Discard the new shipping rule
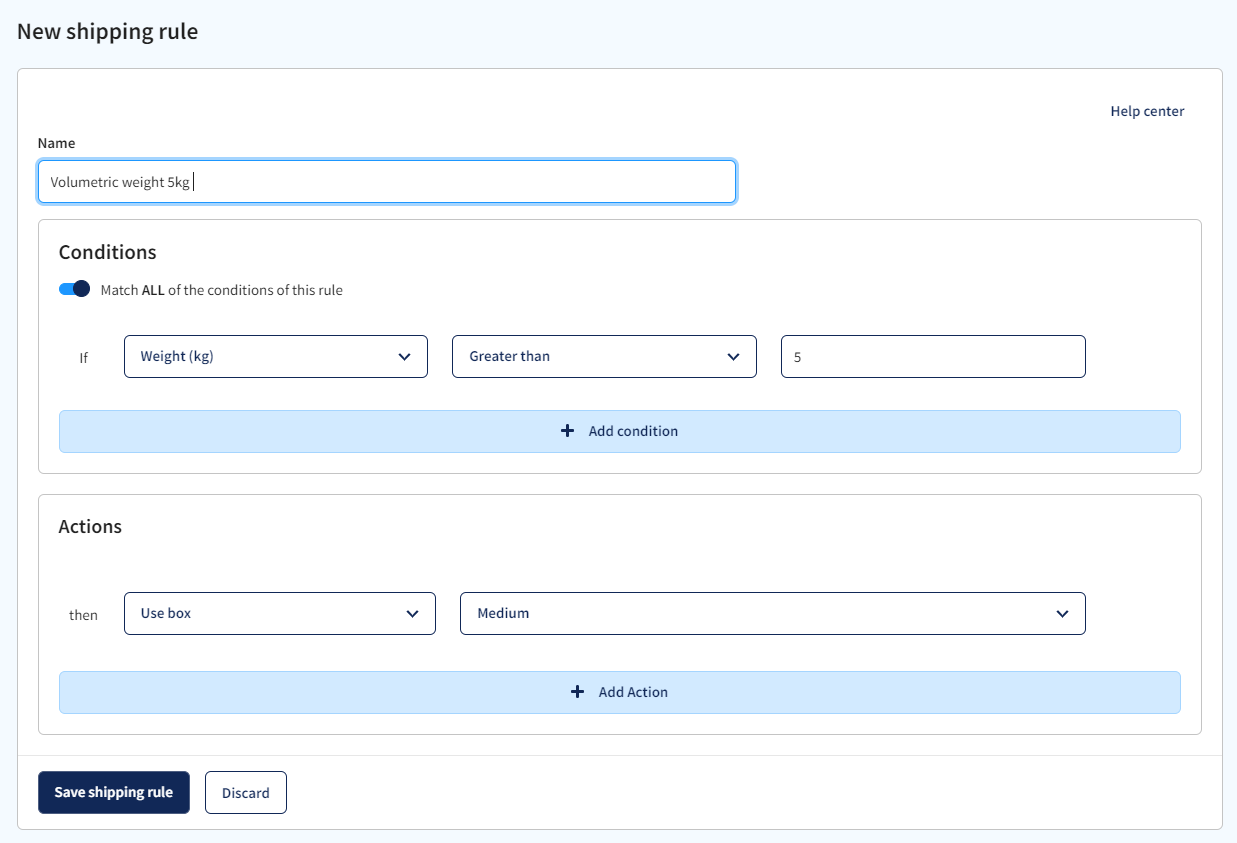 (245, 792)
